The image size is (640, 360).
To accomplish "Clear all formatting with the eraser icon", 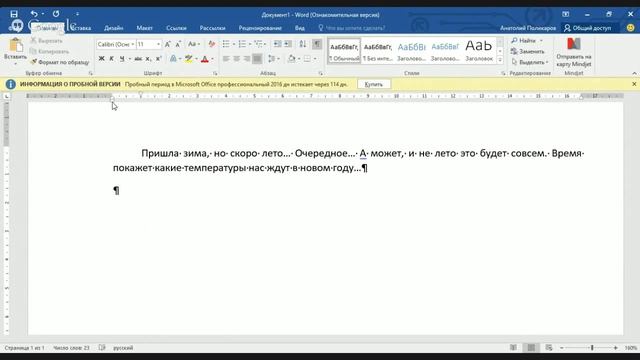I will [211, 44].
